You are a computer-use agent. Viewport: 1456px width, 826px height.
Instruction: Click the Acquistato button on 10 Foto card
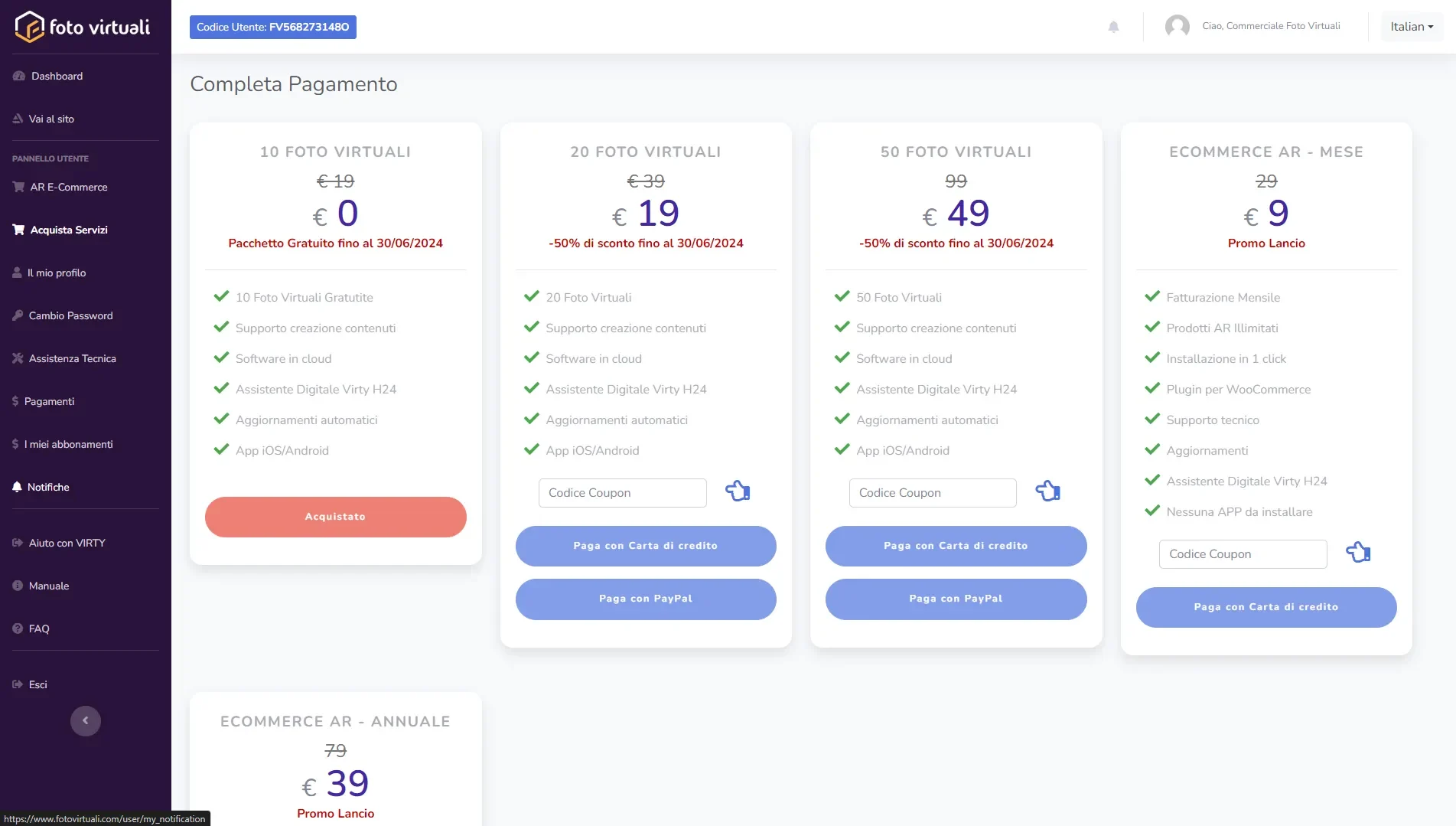(335, 517)
